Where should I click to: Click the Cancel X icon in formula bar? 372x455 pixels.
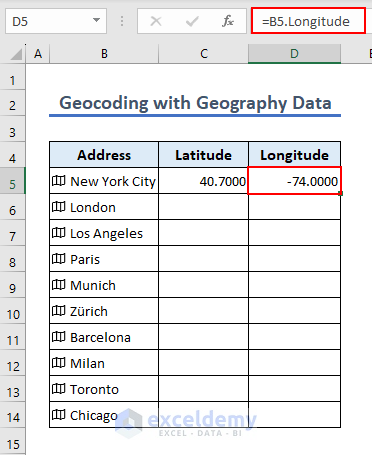pos(156,21)
